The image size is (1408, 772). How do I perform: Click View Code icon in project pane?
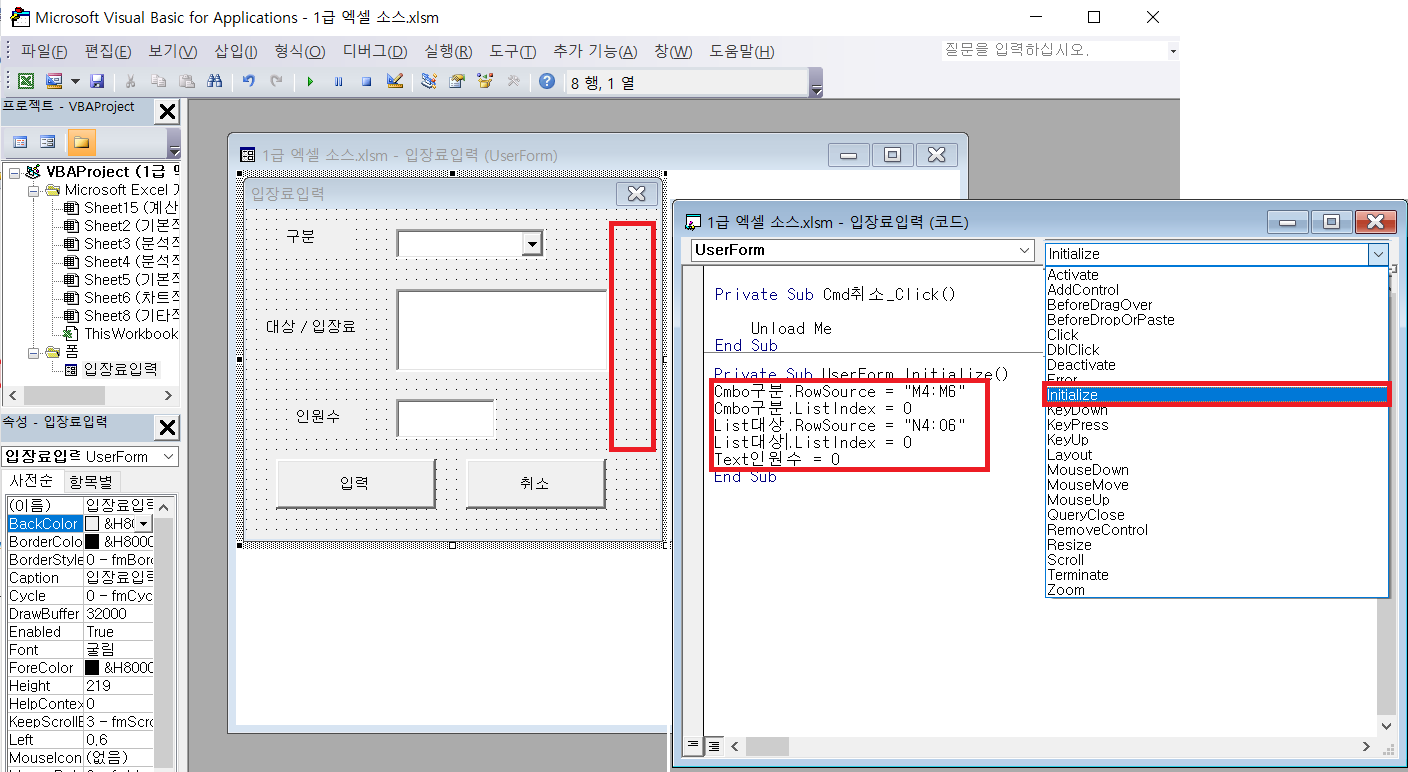(x=20, y=142)
